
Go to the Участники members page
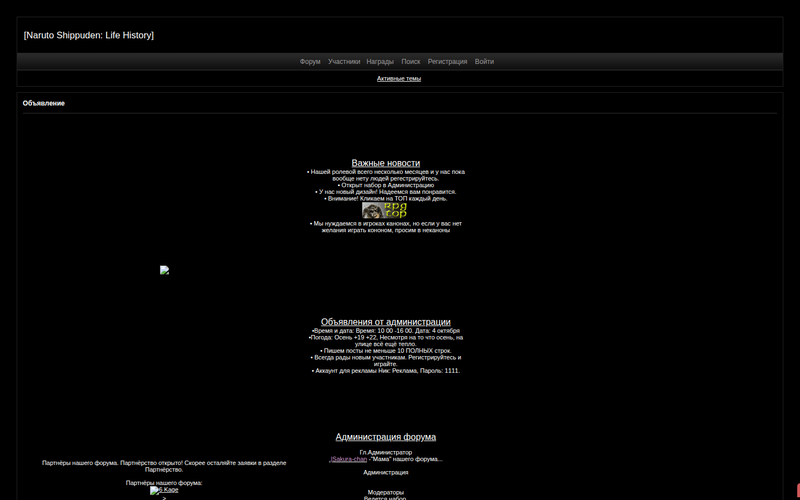pyautogui.click(x=344, y=62)
